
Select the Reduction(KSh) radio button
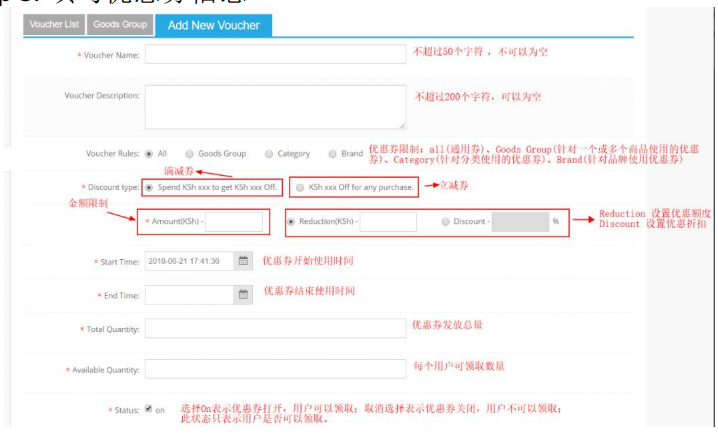click(x=291, y=222)
